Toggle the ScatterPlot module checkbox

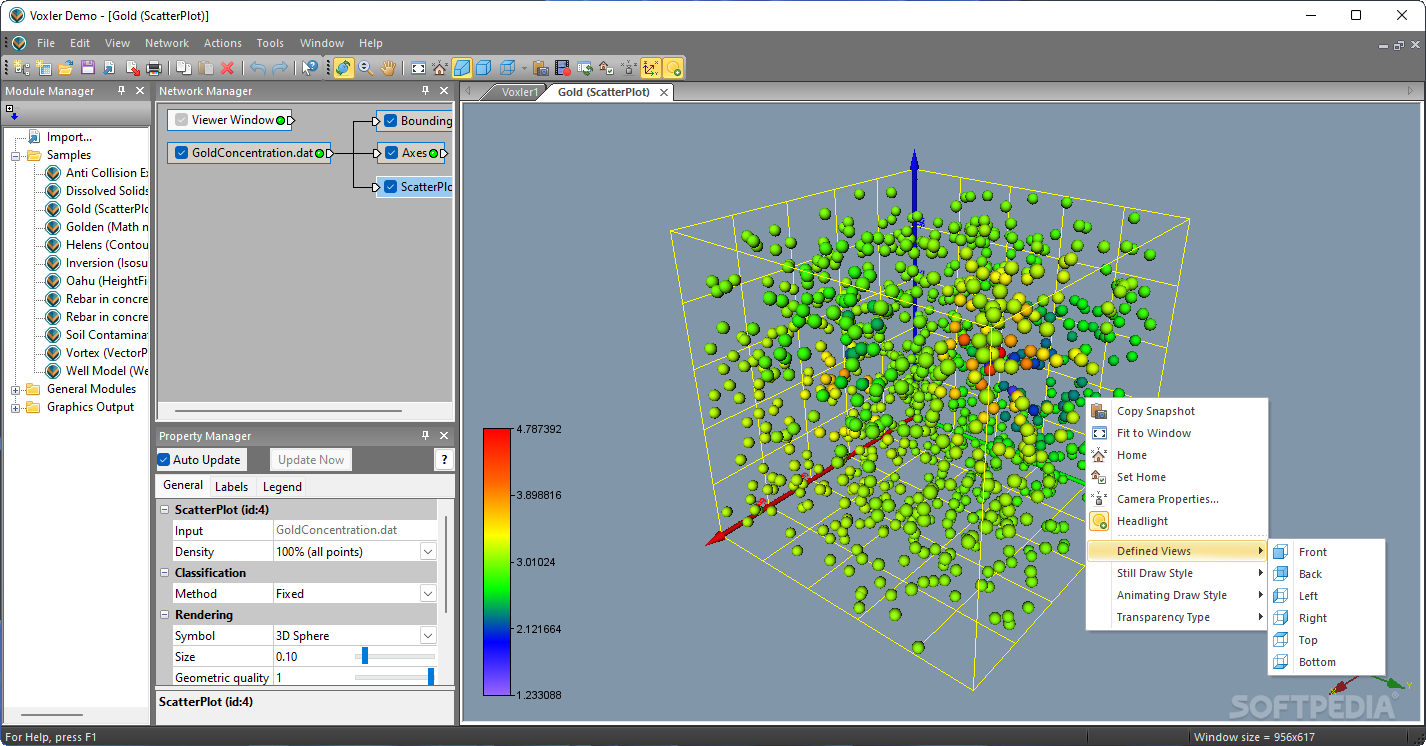(390, 186)
